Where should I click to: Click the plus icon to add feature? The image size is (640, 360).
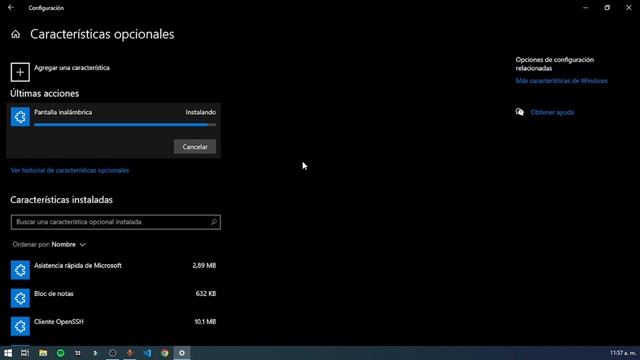[x=20, y=72]
